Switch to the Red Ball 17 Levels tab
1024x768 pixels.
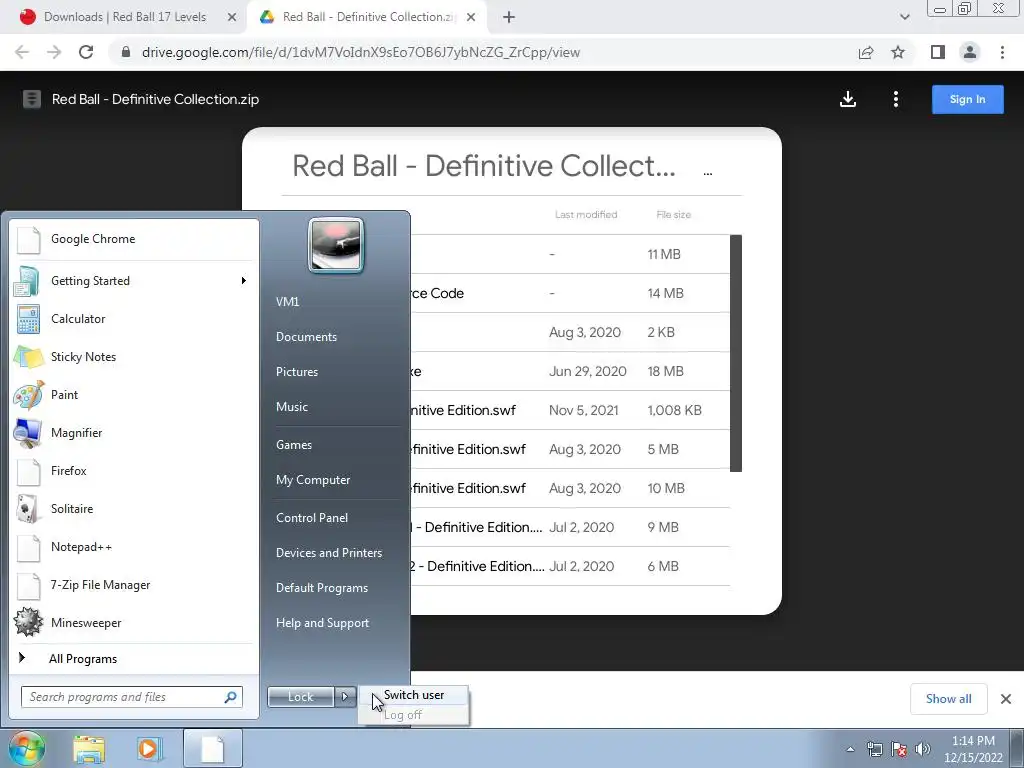click(124, 17)
